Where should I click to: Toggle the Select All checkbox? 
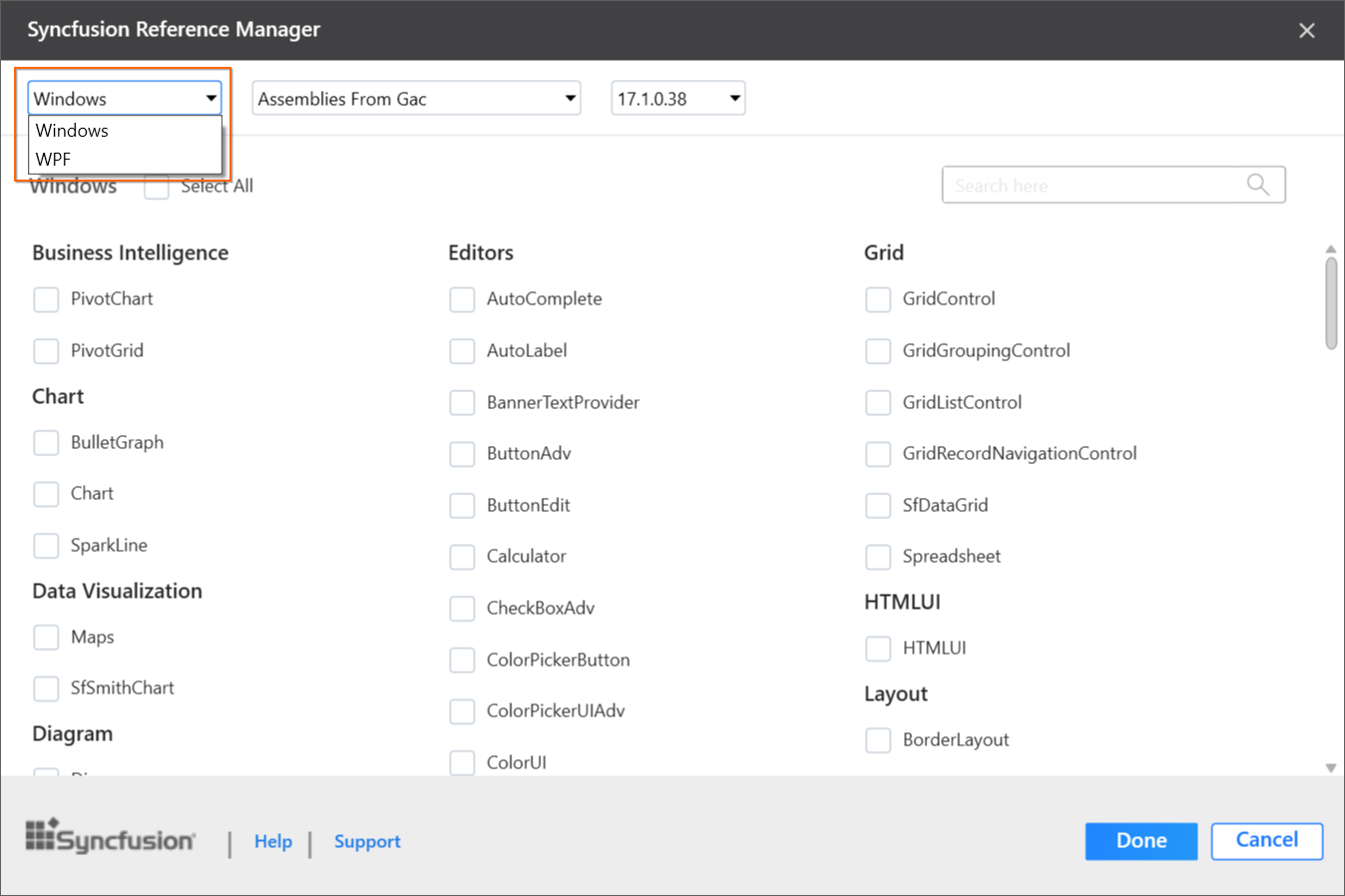pos(157,187)
